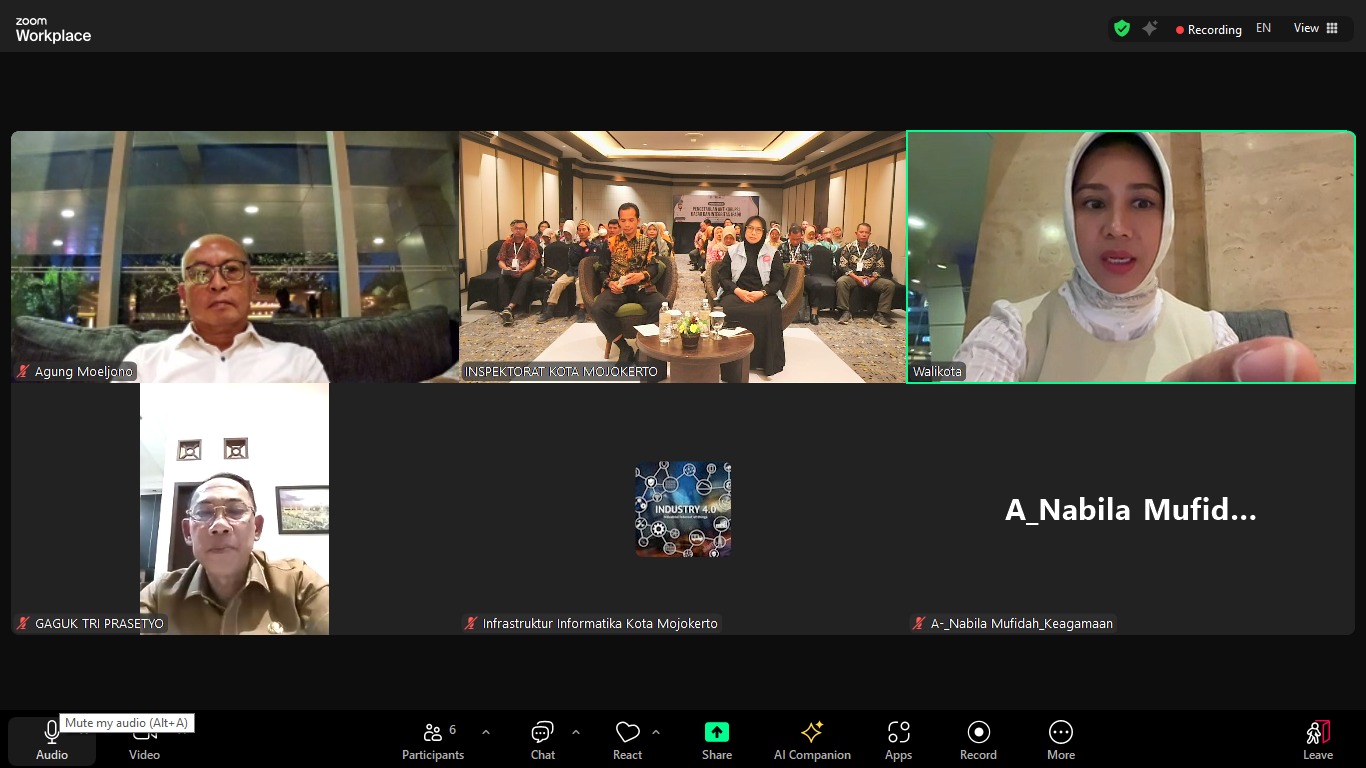Click the Leave meeting button
This screenshot has width=1366, height=768.
1318,740
